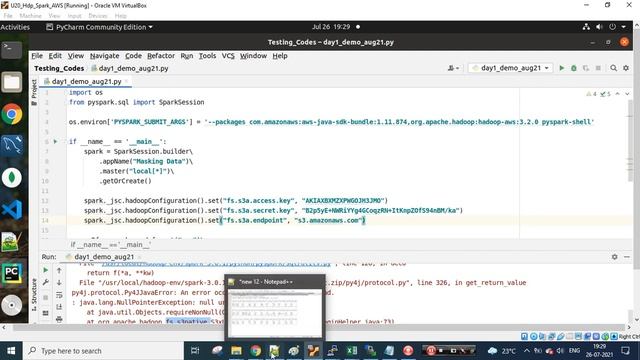Viewport: 640px width, 360px height.
Task: Open the Jul 26 19:29 clock menu
Action: pos(331,27)
